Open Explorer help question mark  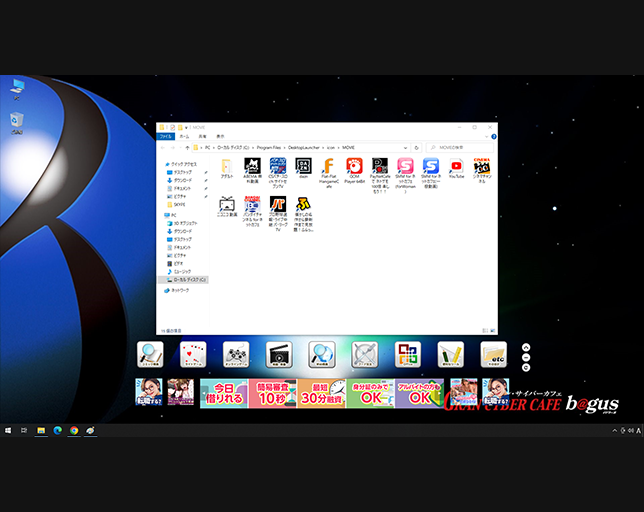point(494,136)
